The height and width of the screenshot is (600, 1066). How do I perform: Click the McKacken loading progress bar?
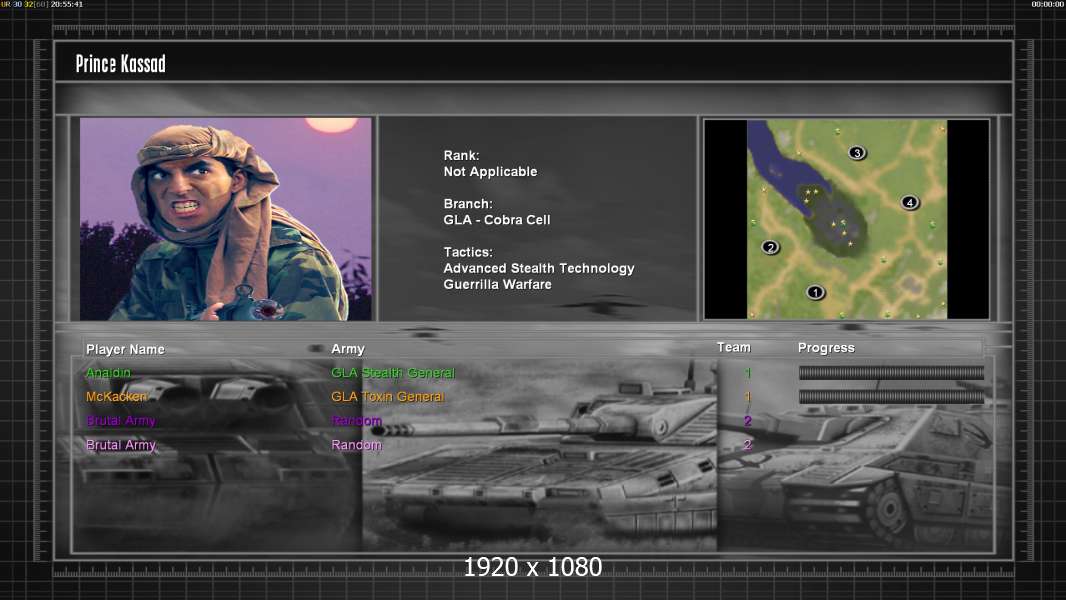[891, 396]
